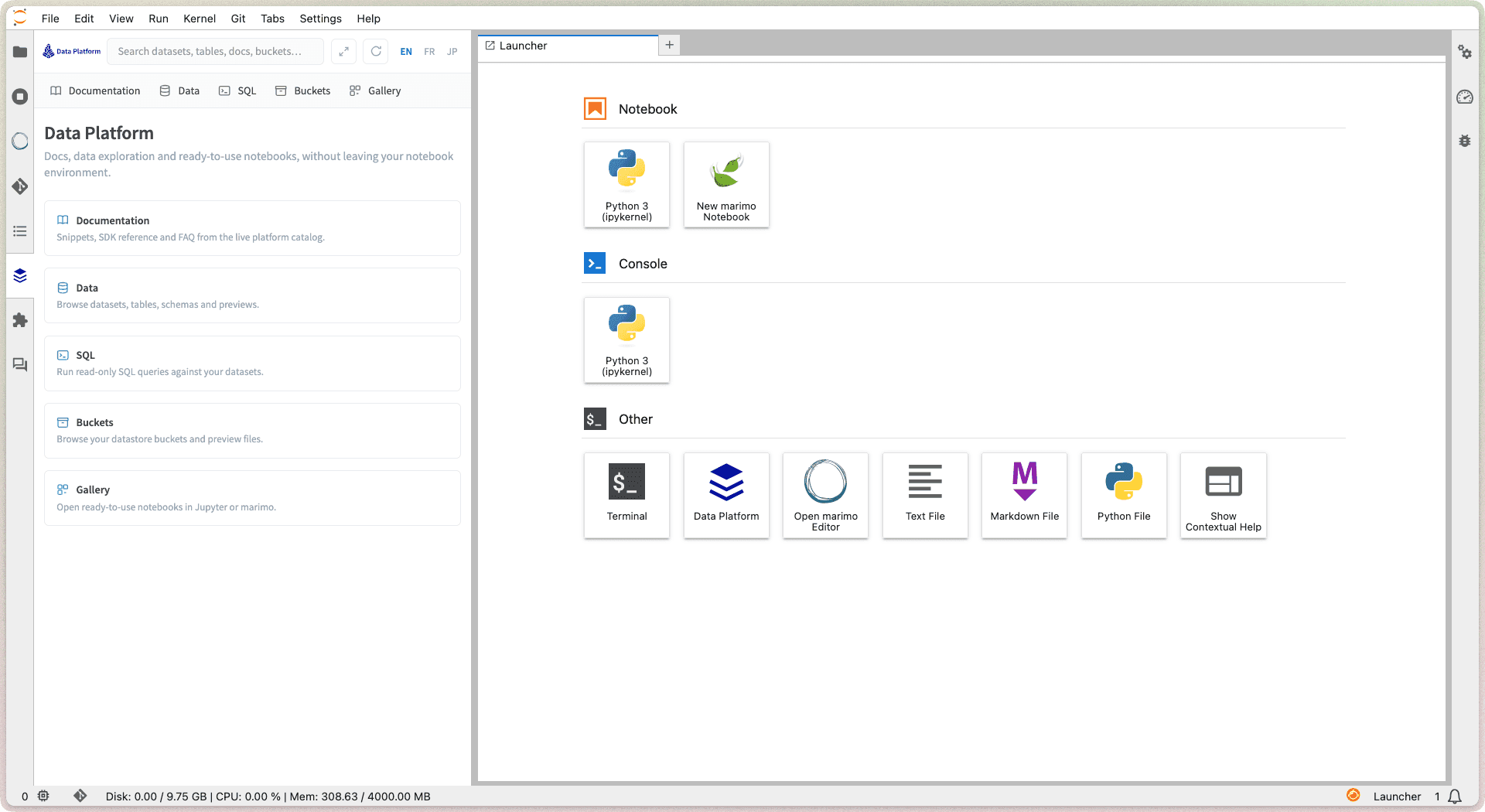The width and height of the screenshot is (1485, 812).
Task: Open a Terminal from the launcher
Action: (x=627, y=496)
